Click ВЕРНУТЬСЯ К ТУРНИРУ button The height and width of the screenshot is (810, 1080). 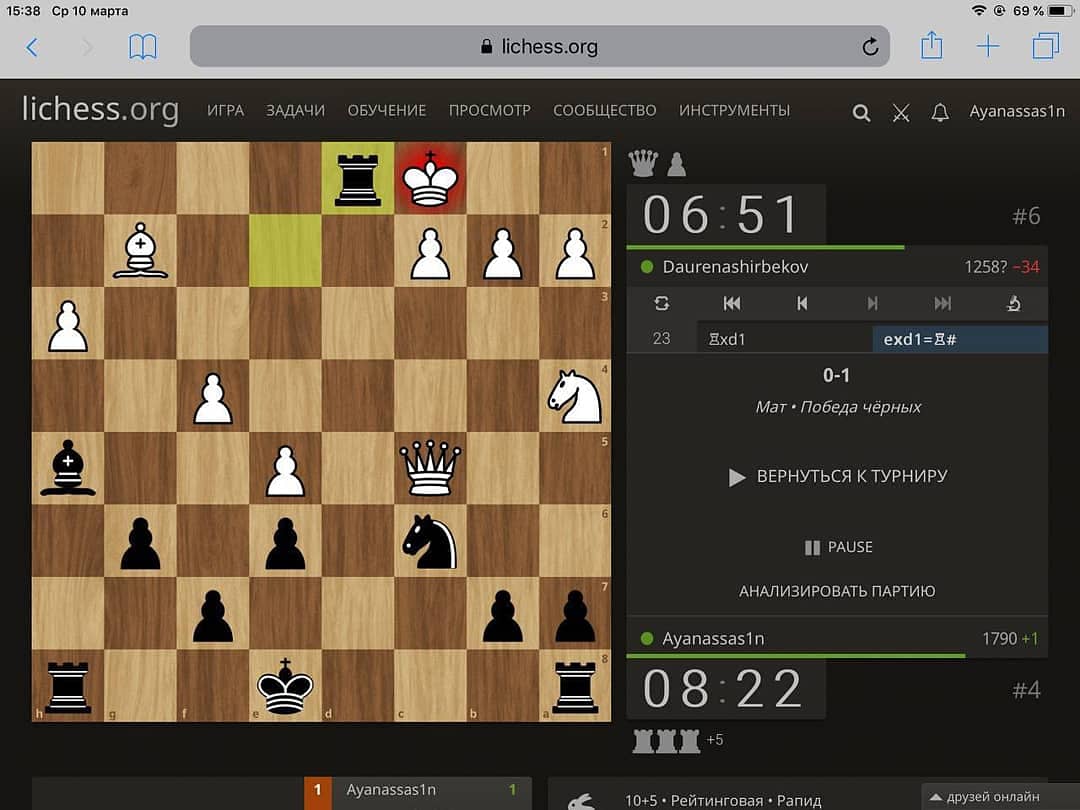coord(837,477)
